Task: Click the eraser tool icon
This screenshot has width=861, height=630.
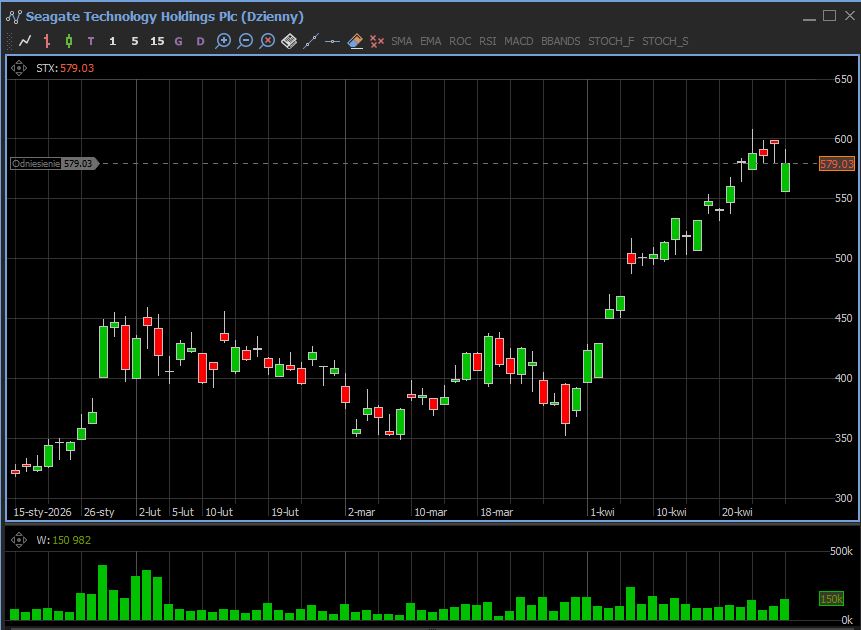Action: [355, 41]
